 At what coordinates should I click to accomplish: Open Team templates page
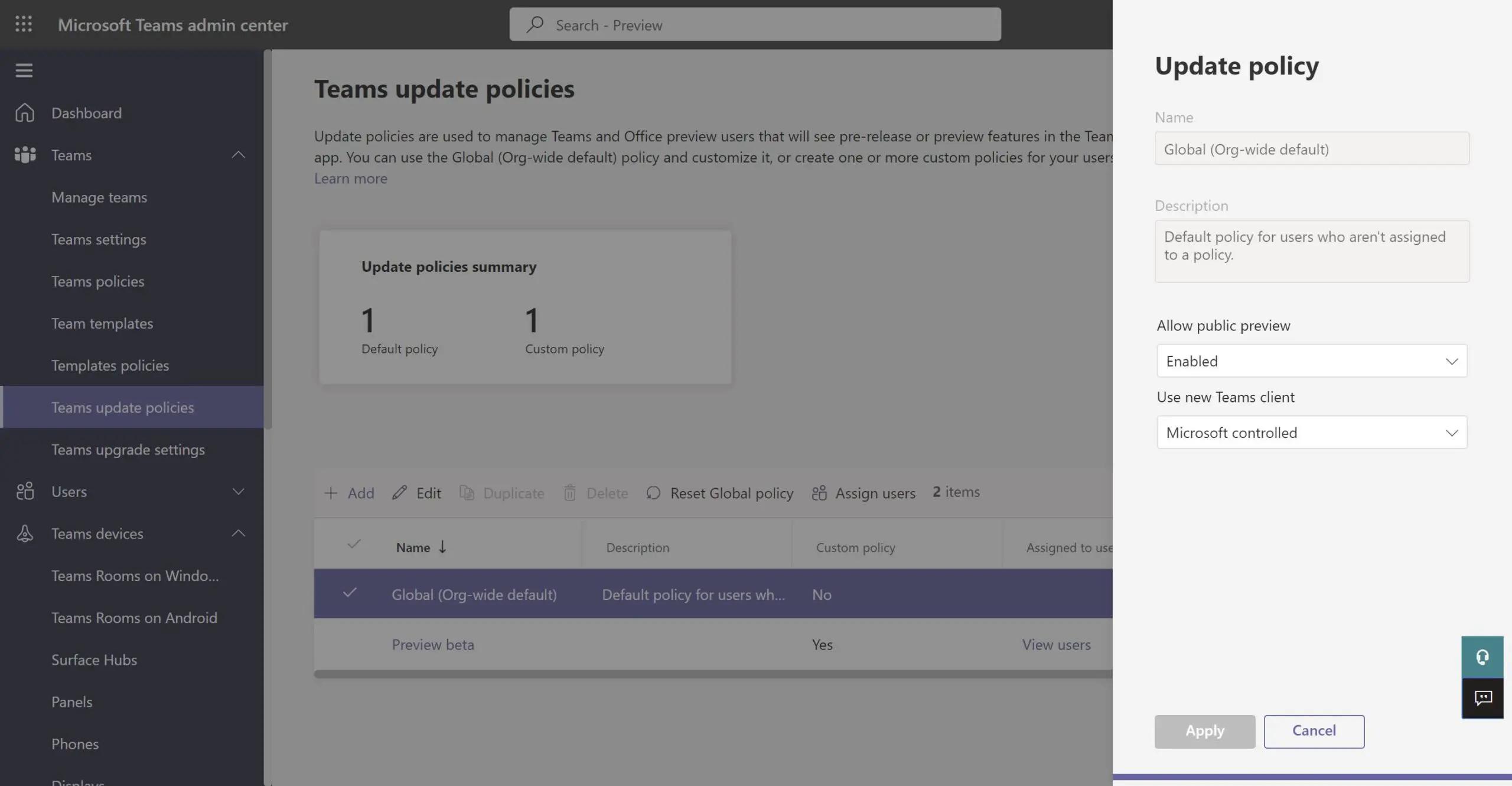102,323
